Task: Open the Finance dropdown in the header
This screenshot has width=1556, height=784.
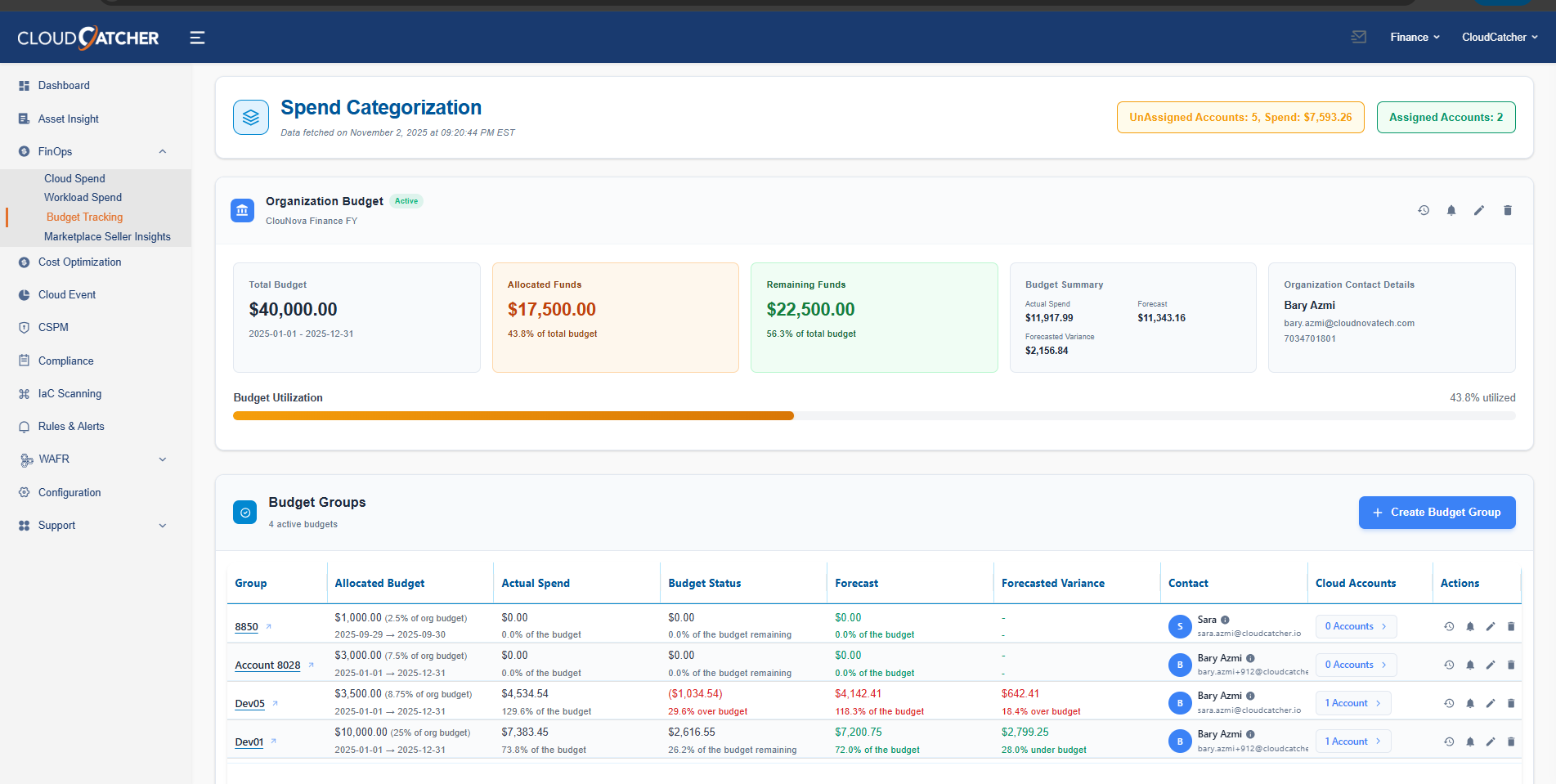Action: coord(1415,37)
